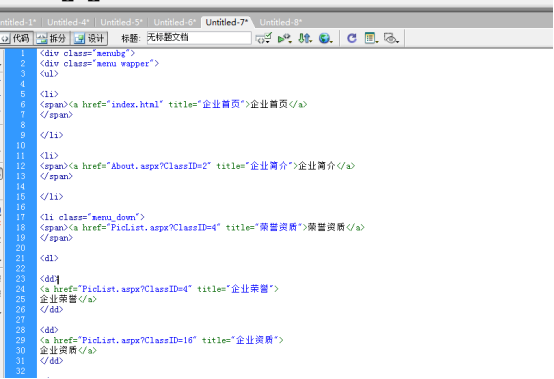Screen dimensions: 554x379
Task: Open the validate markup checkmark icon
Action: (264, 38)
